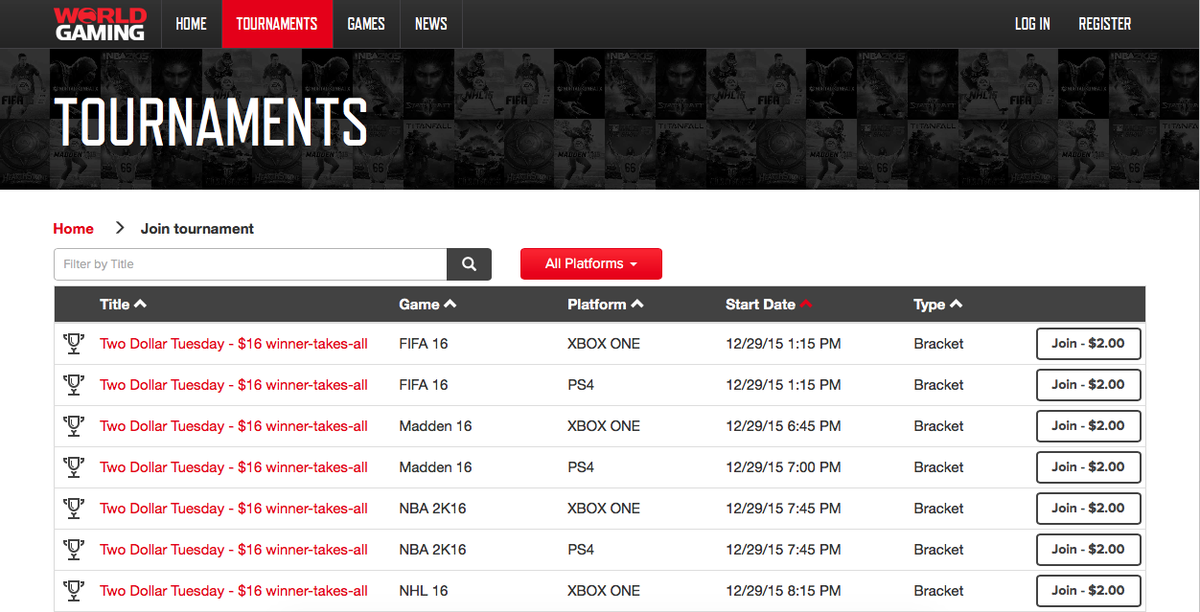Open the TOURNAMENTS nav tab
This screenshot has height=612, width=1200.
coord(277,24)
